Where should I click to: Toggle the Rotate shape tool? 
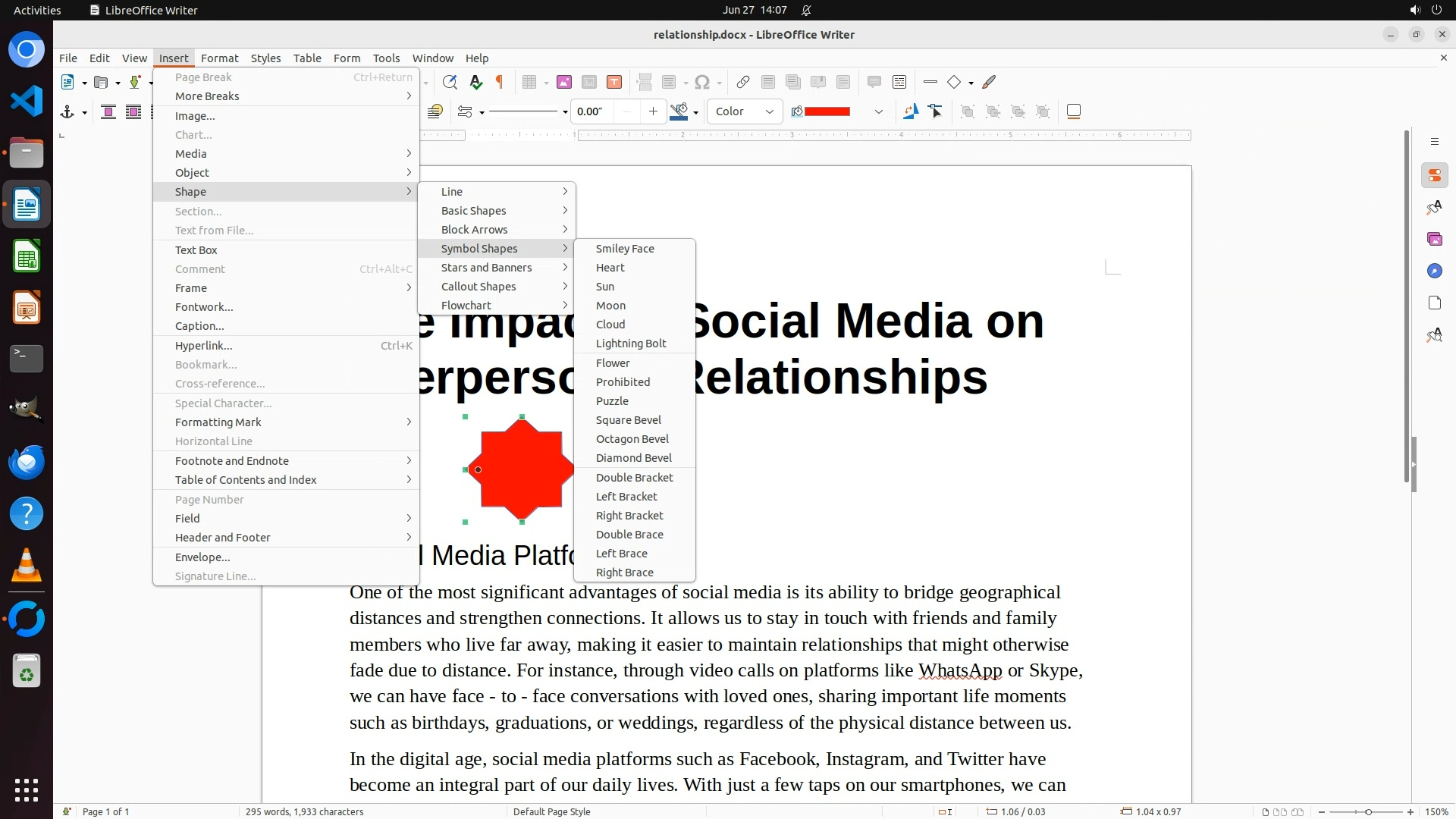[x=910, y=111]
